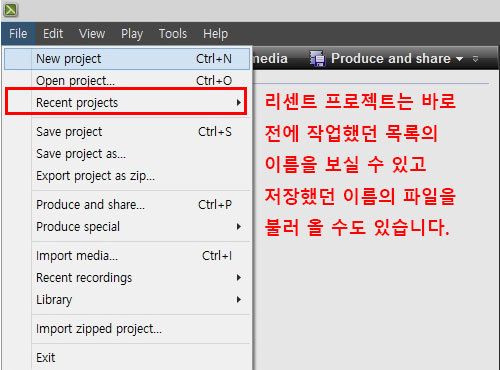Choose Import media... menu entry

coord(127,256)
